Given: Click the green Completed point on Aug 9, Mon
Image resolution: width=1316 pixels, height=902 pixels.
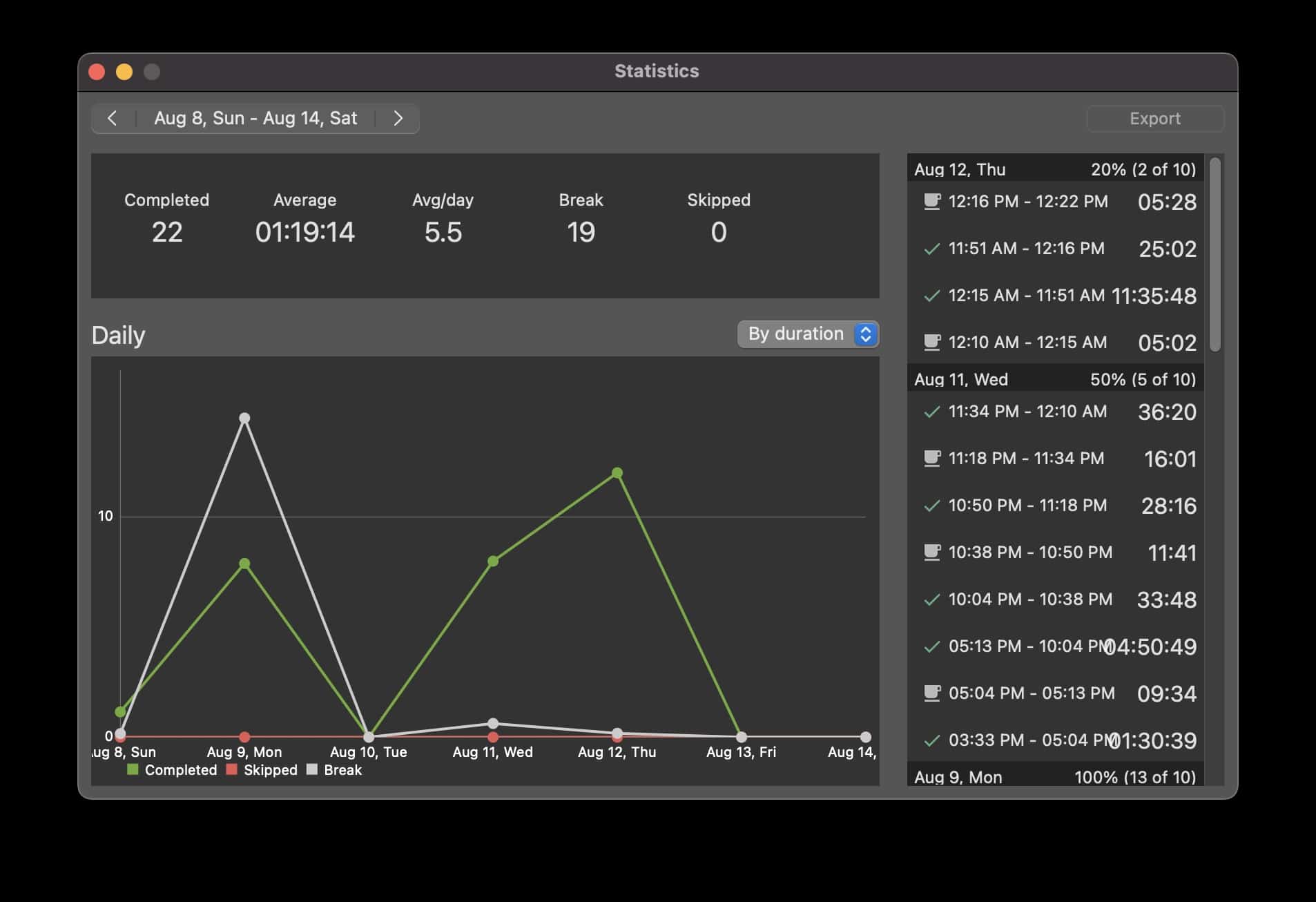Looking at the screenshot, I should point(244,564).
